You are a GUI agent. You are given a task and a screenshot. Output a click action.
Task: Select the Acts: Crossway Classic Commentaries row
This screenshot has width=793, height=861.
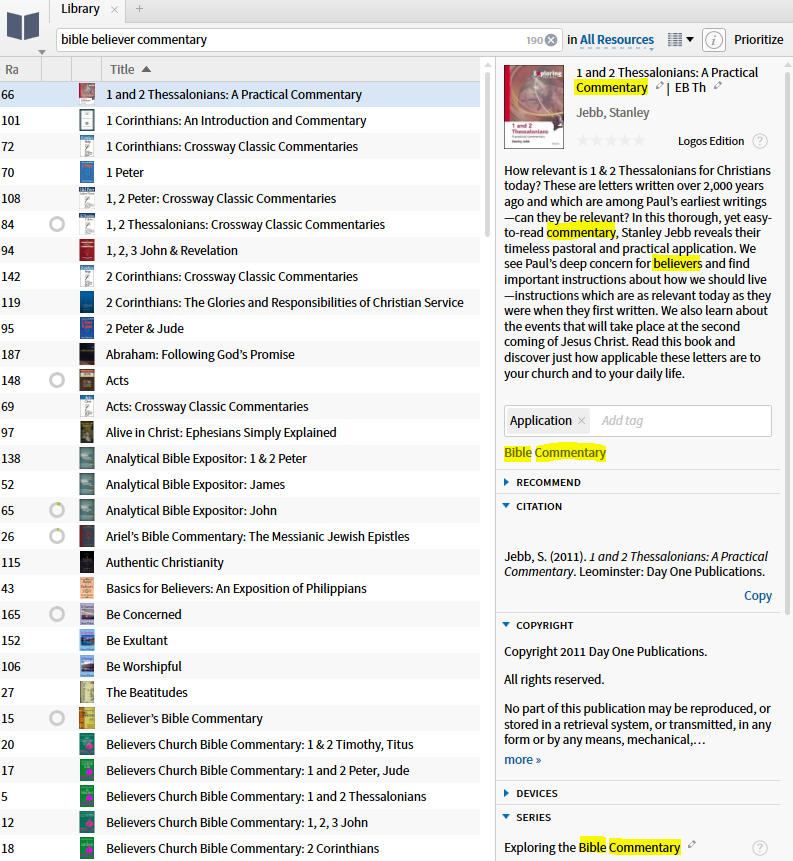239,406
